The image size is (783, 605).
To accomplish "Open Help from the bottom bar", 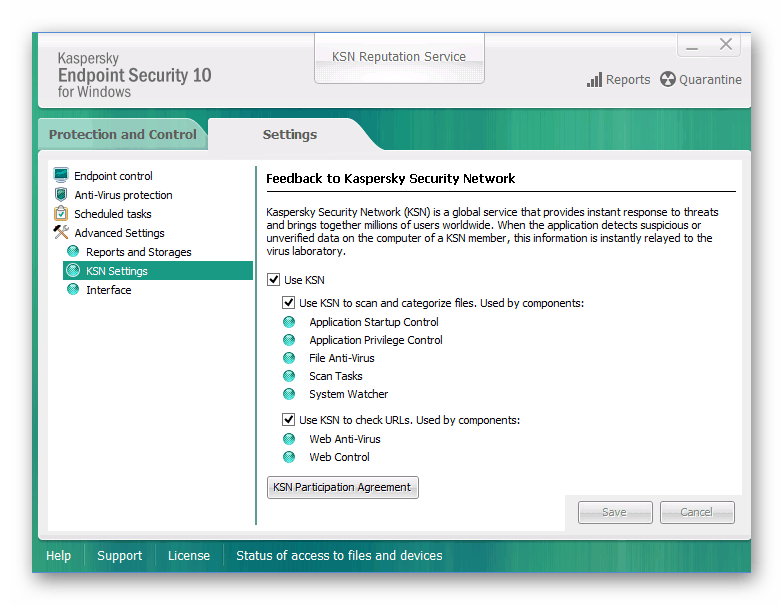I will (58, 556).
